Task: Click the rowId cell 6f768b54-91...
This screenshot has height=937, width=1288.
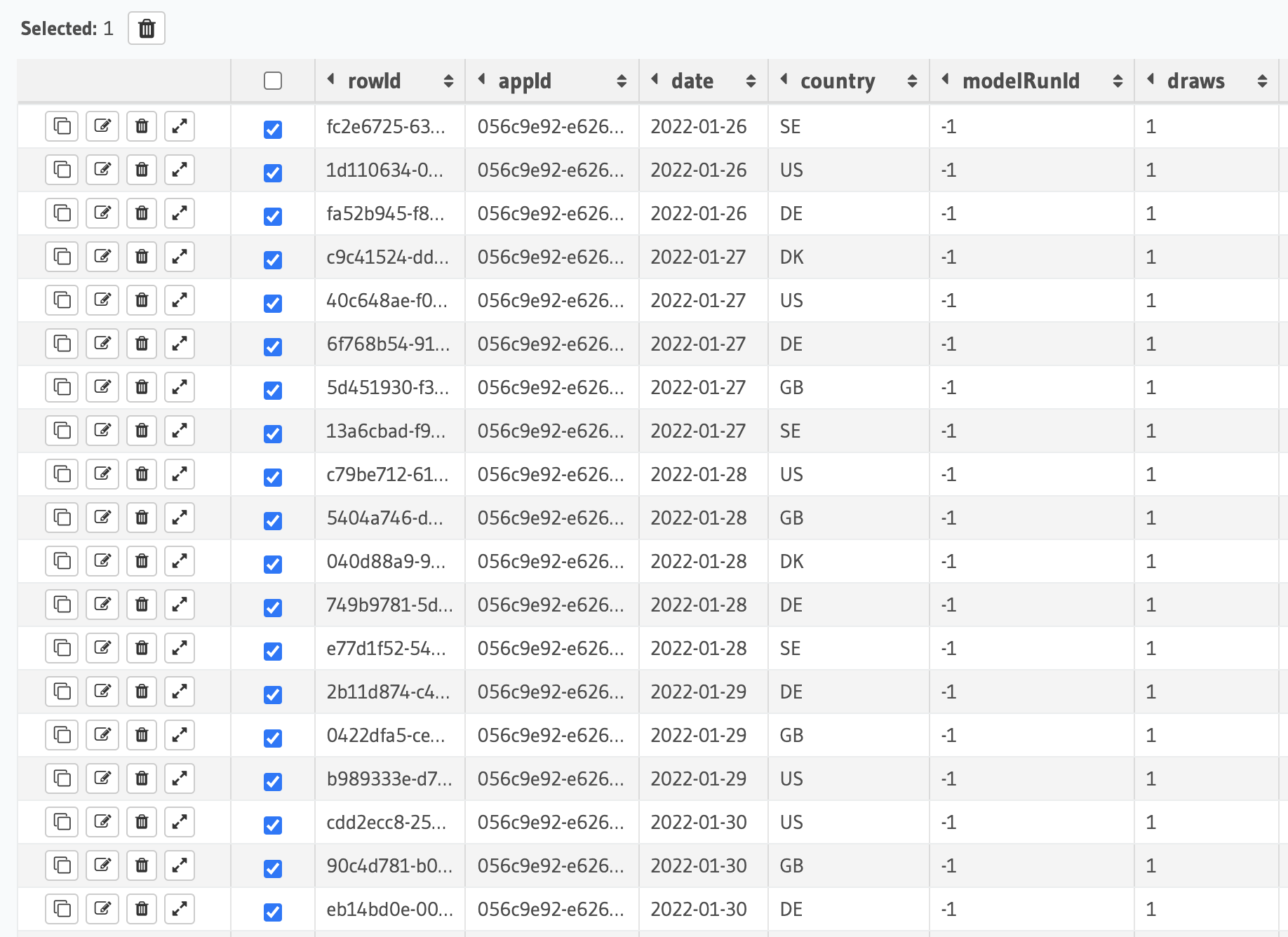Action: 390,344
